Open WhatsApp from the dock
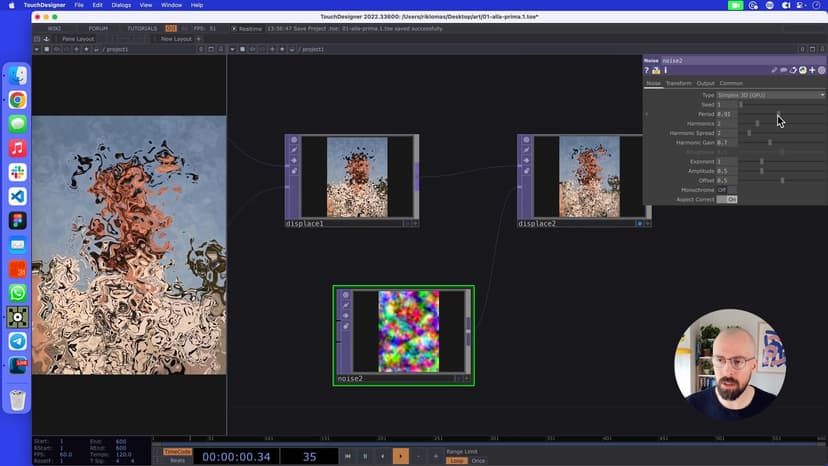The image size is (828, 466). [17, 293]
